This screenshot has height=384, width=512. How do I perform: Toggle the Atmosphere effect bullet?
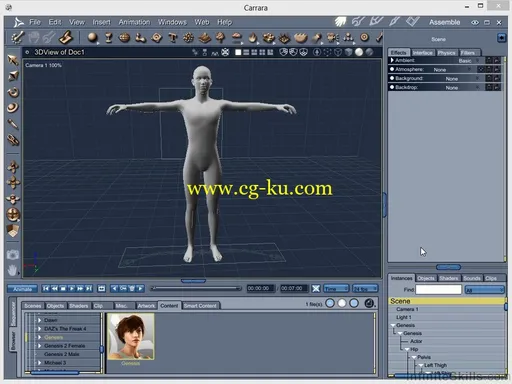tap(392, 69)
